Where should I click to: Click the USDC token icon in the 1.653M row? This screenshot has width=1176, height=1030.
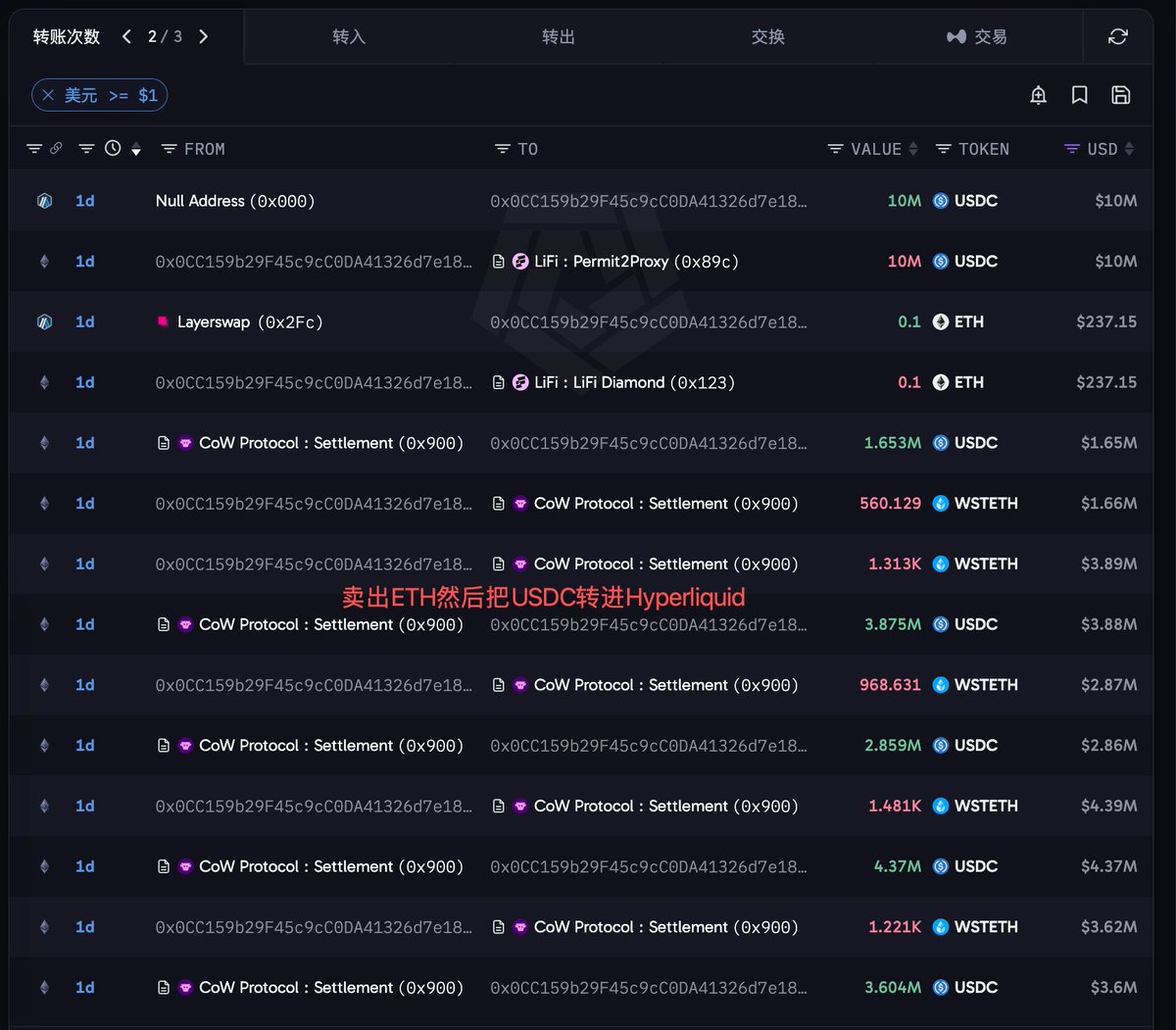click(x=941, y=443)
